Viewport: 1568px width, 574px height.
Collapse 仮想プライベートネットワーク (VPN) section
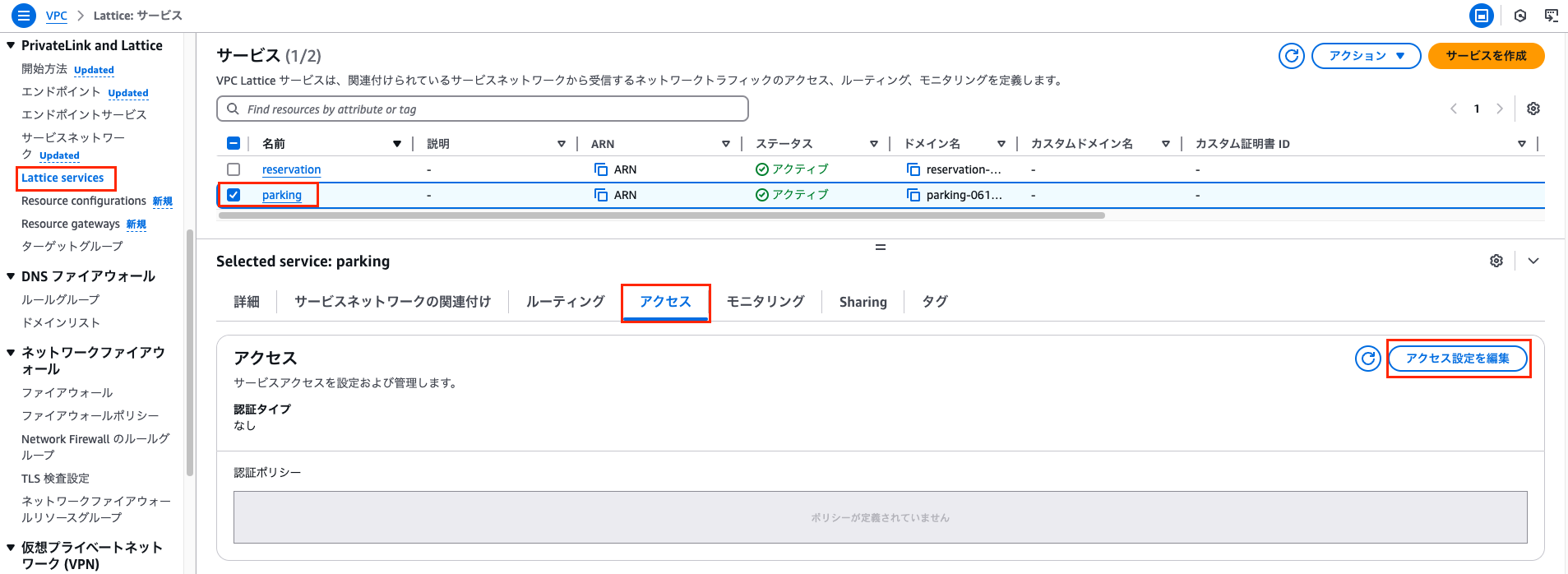(11, 548)
